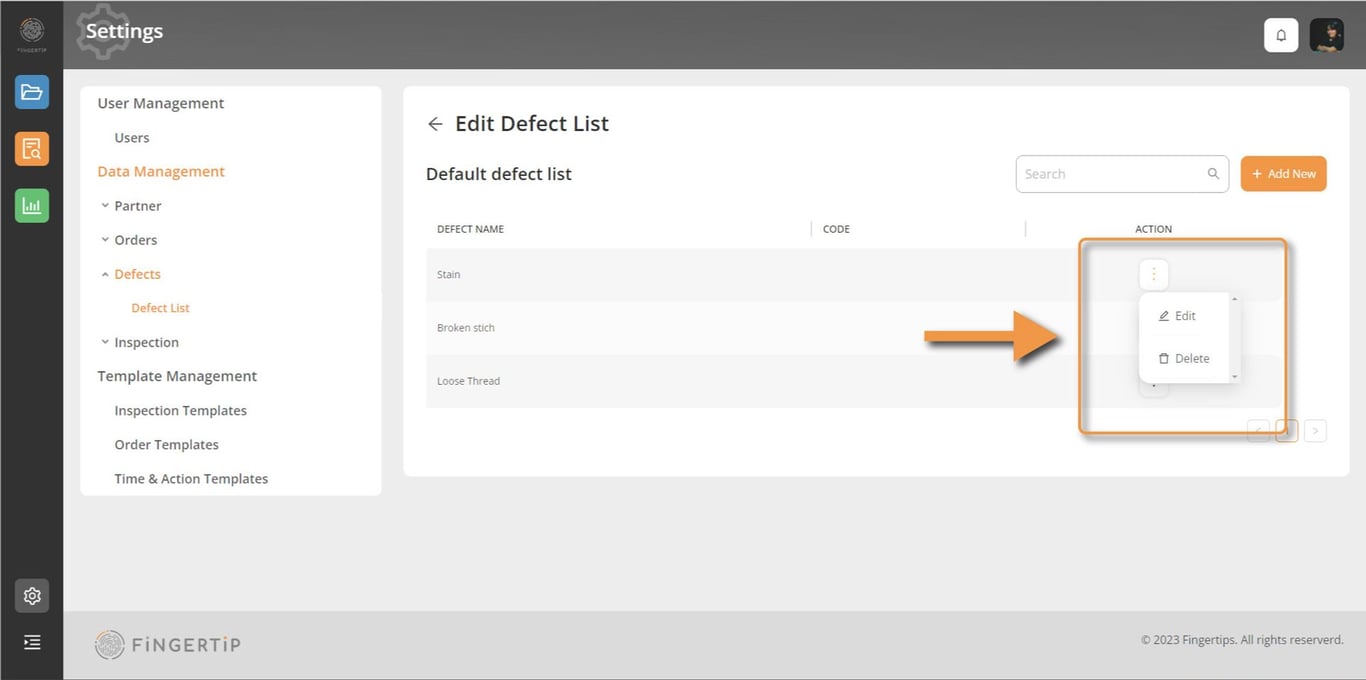Viewport: 1366px width, 680px height.
Task: Go back using the arrow beside Edit Defect List
Action: click(435, 124)
